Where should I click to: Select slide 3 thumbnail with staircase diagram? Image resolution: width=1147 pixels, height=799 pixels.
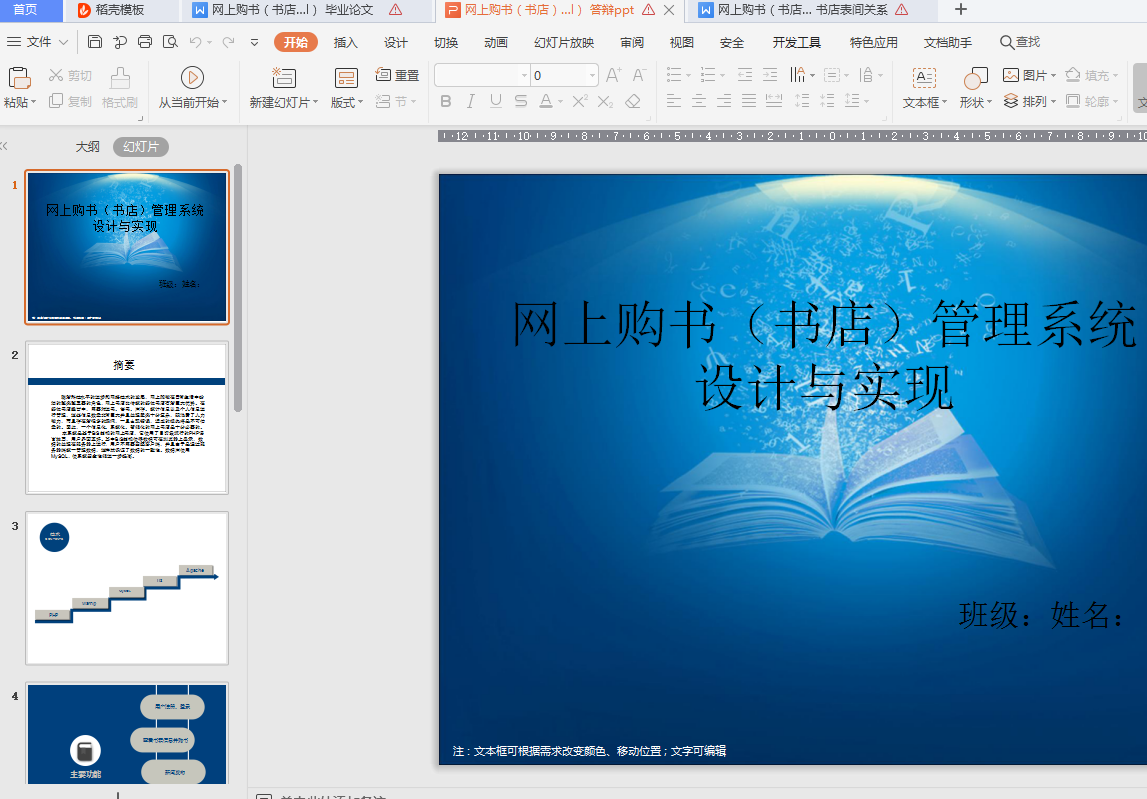click(x=127, y=588)
